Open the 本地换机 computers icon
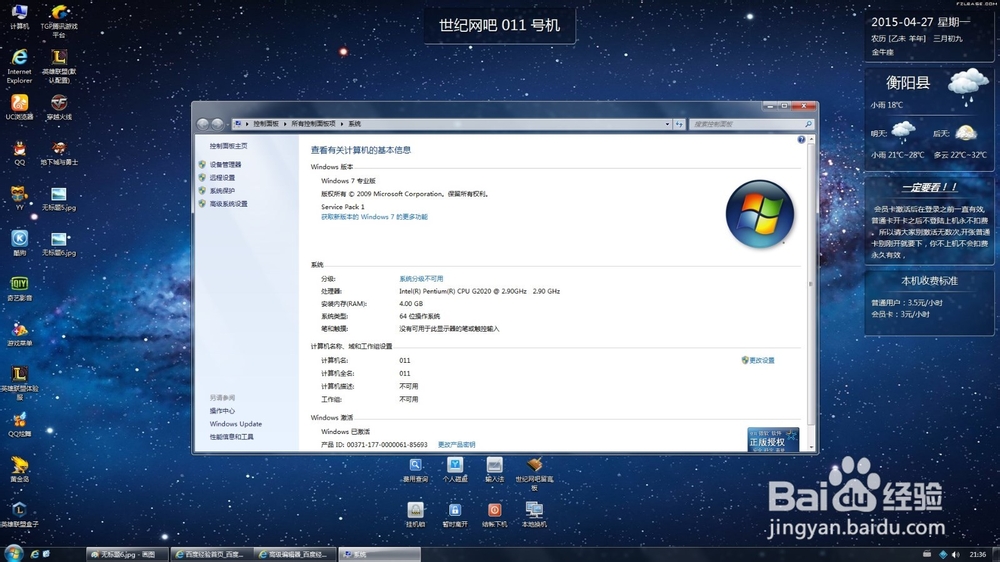Viewport: 1000px width, 562px height. pyautogui.click(x=534, y=515)
